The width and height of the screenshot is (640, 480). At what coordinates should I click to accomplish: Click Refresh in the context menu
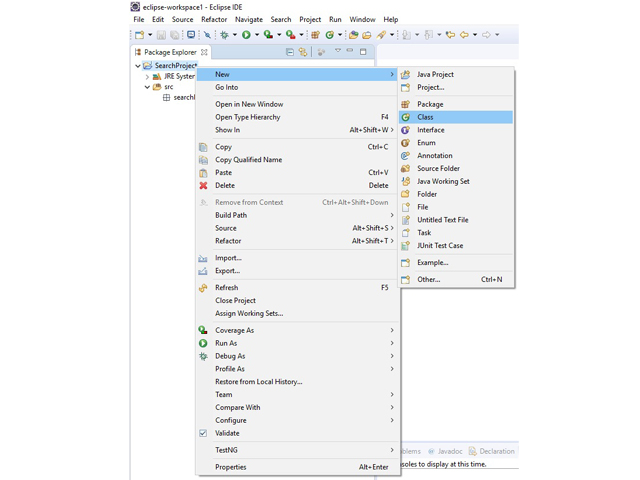pyautogui.click(x=297, y=288)
